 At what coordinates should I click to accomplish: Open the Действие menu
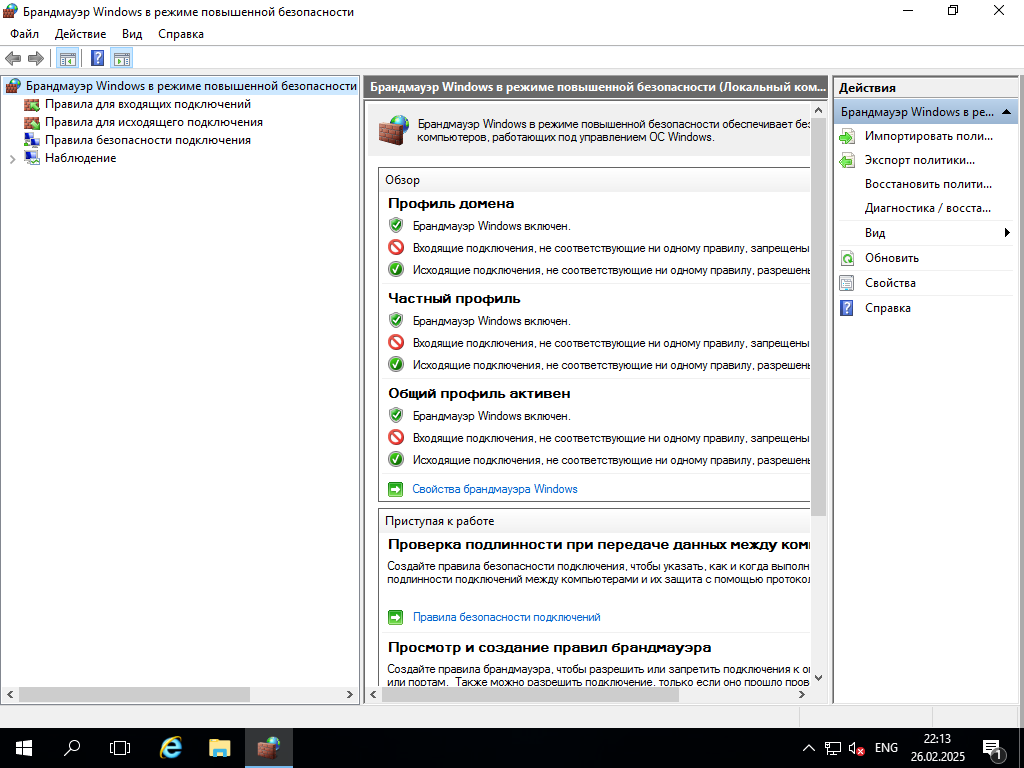click(80, 34)
